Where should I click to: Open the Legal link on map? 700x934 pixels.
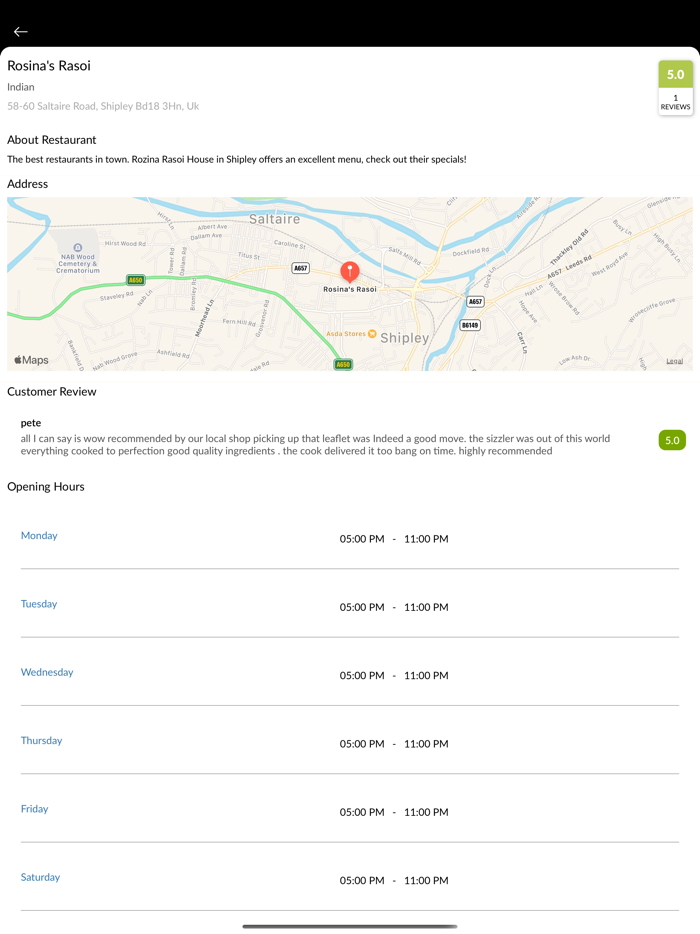pos(675,361)
